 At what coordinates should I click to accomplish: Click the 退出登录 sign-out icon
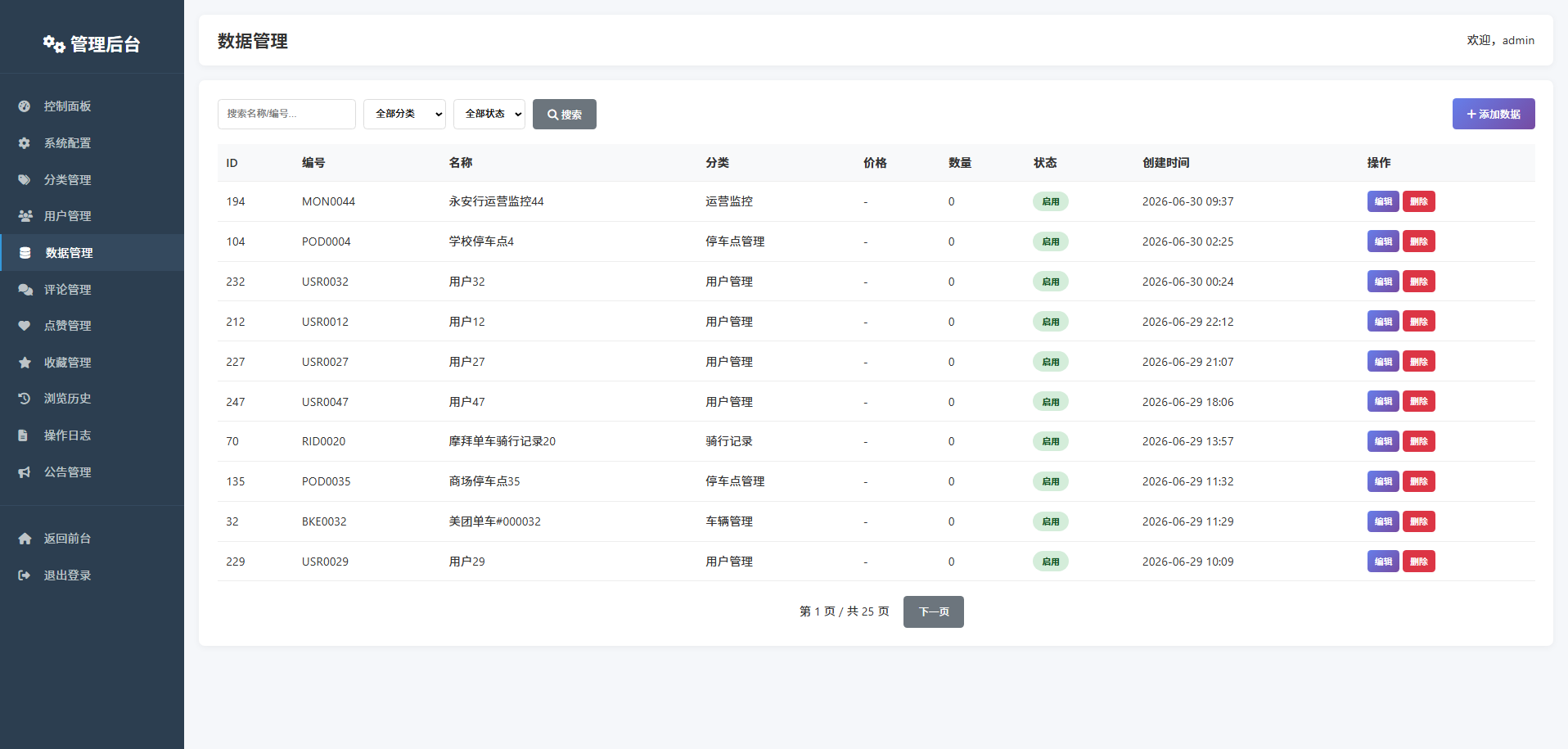coord(25,575)
